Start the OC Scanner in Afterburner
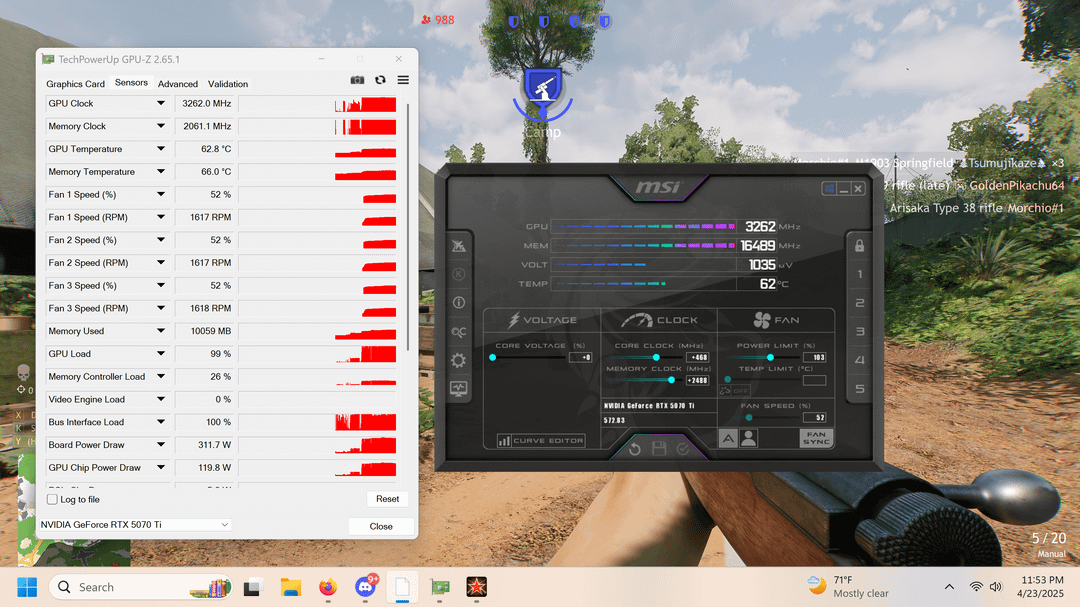This screenshot has height=607, width=1080. pyautogui.click(x=459, y=331)
